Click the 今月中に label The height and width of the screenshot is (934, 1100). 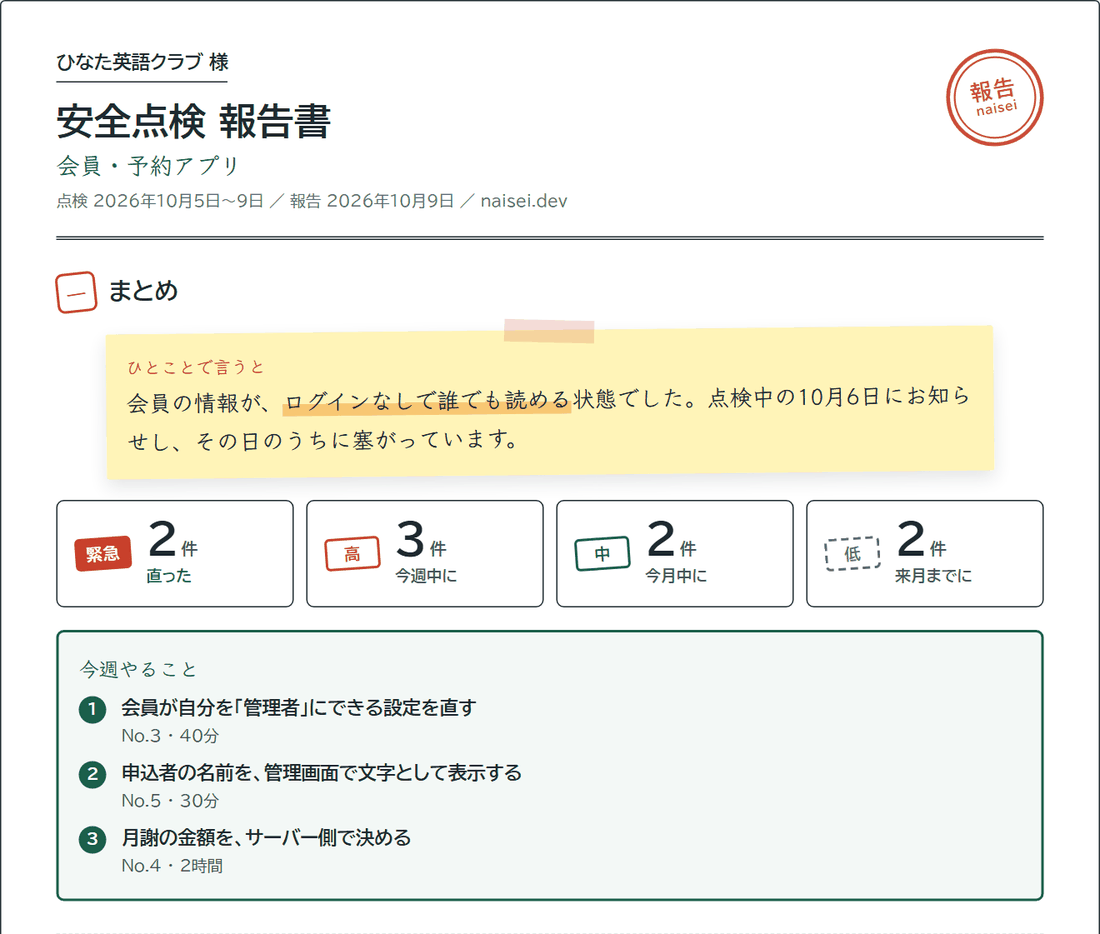(676, 576)
